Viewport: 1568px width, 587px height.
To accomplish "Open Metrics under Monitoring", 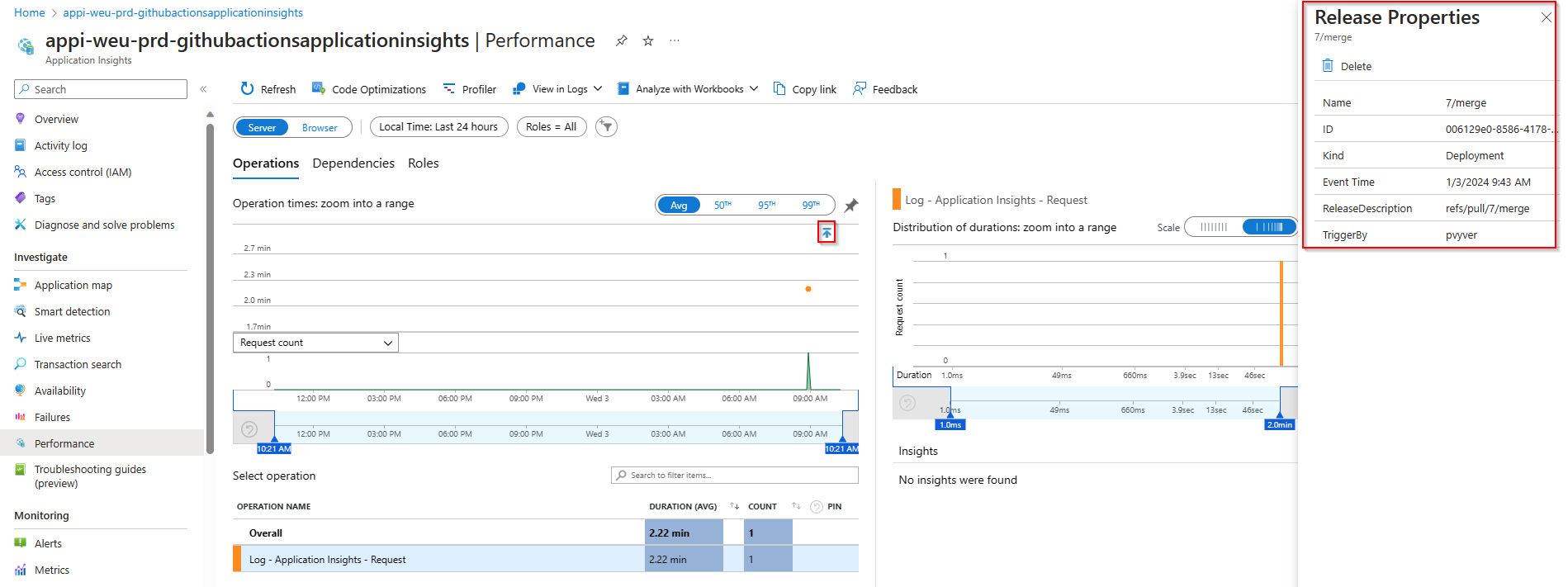I will click(51, 570).
